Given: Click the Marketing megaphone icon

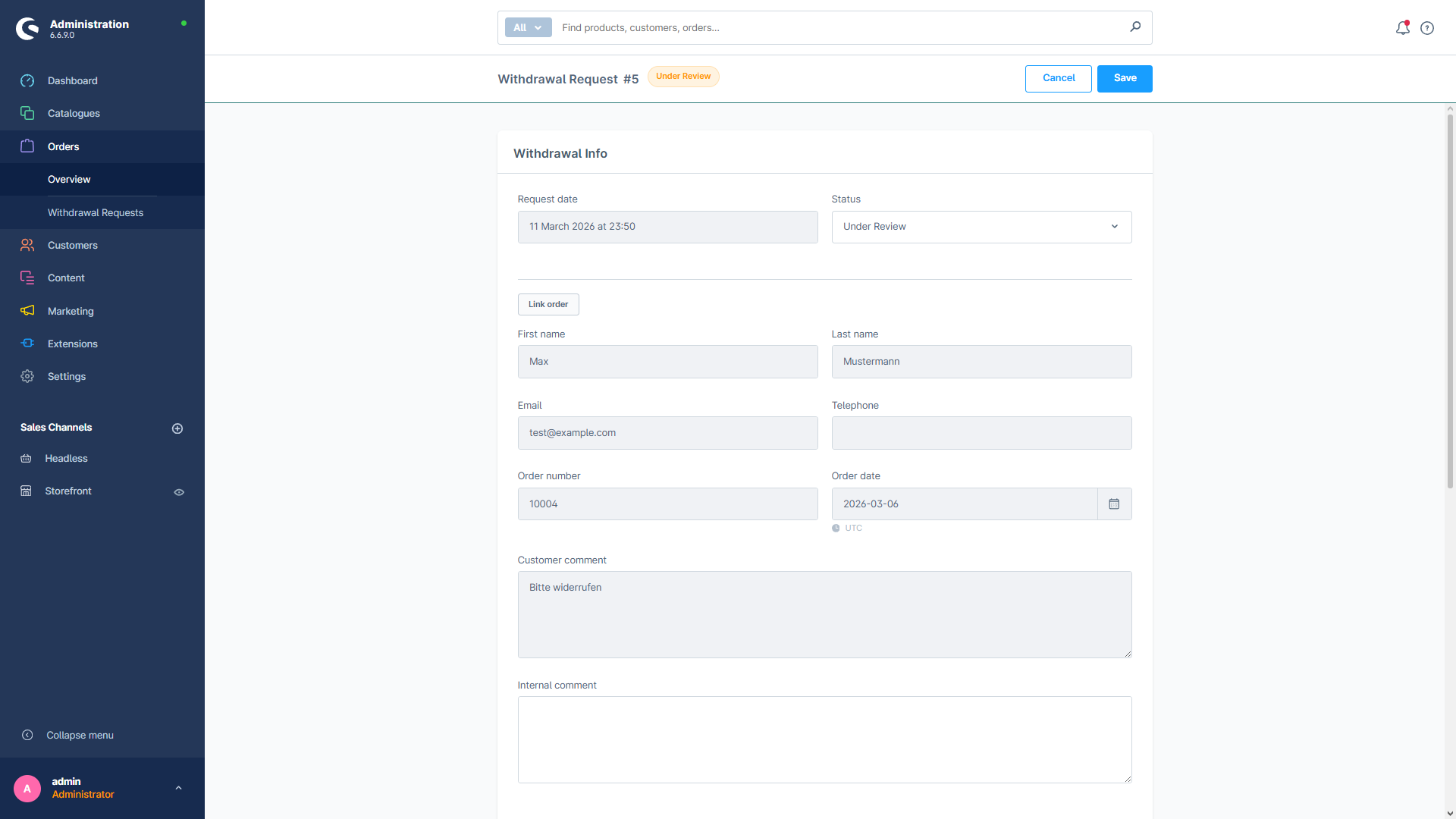Looking at the screenshot, I should tap(27, 311).
